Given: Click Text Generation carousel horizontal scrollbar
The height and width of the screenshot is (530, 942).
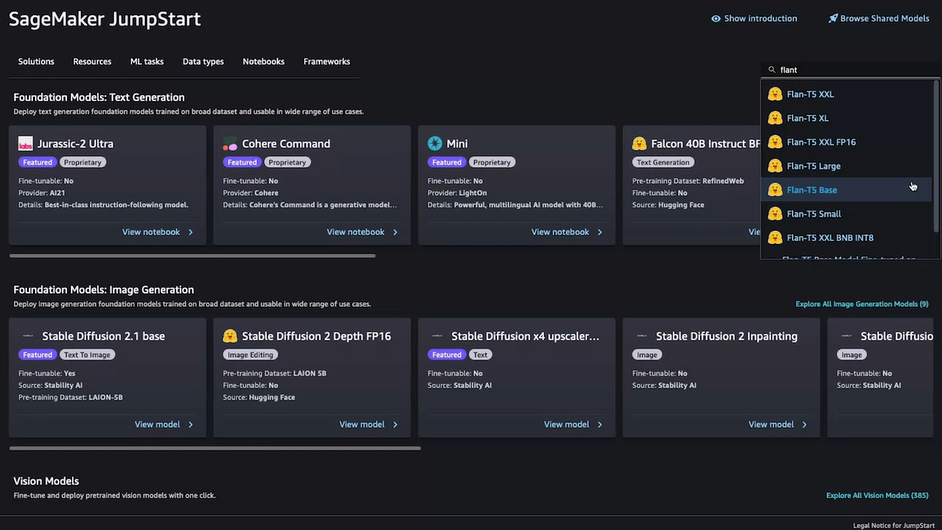Looking at the screenshot, I should [x=192, y=256].
